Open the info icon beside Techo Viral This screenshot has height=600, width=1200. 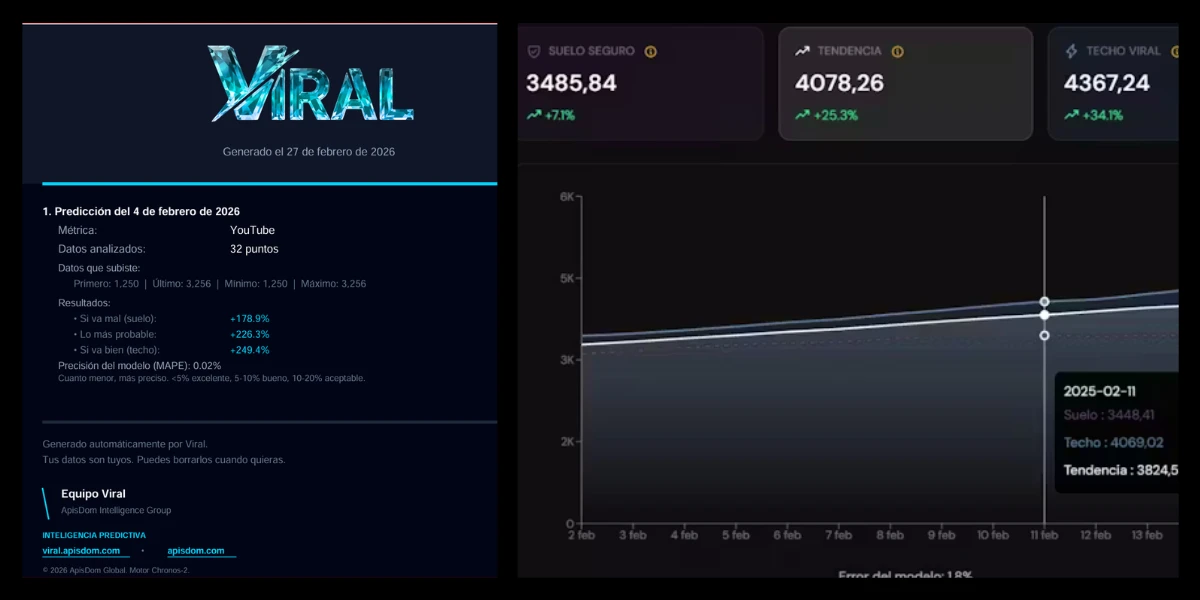tap(1174, 50)
